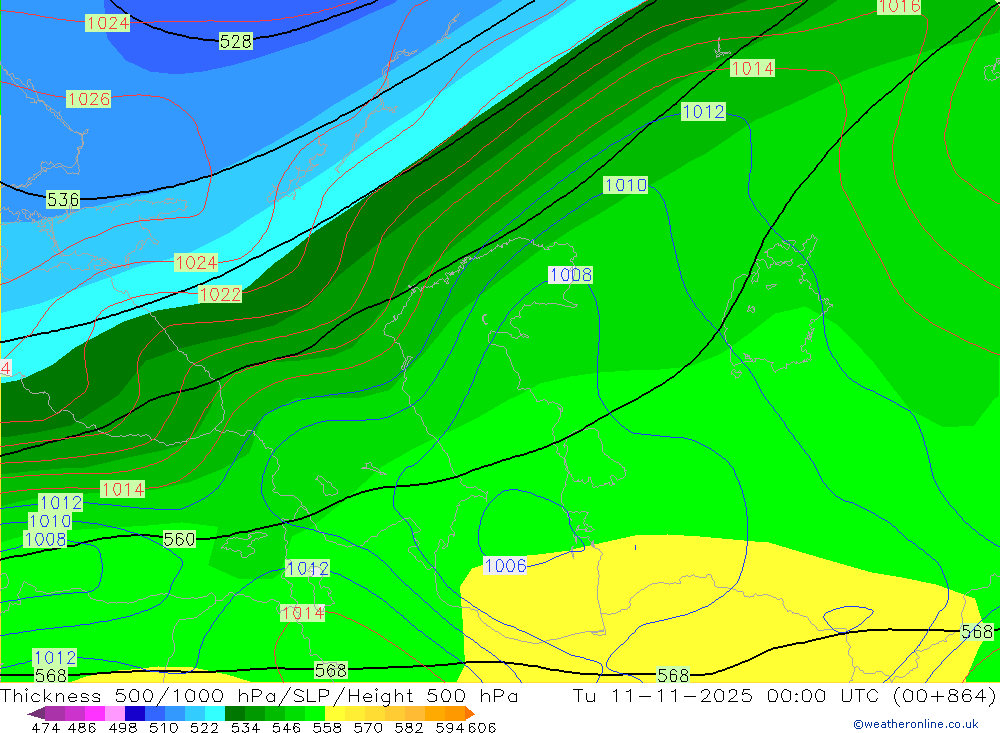Click the 486 legend value
The height and width of the screenshot is (733, 1000).
82,727
